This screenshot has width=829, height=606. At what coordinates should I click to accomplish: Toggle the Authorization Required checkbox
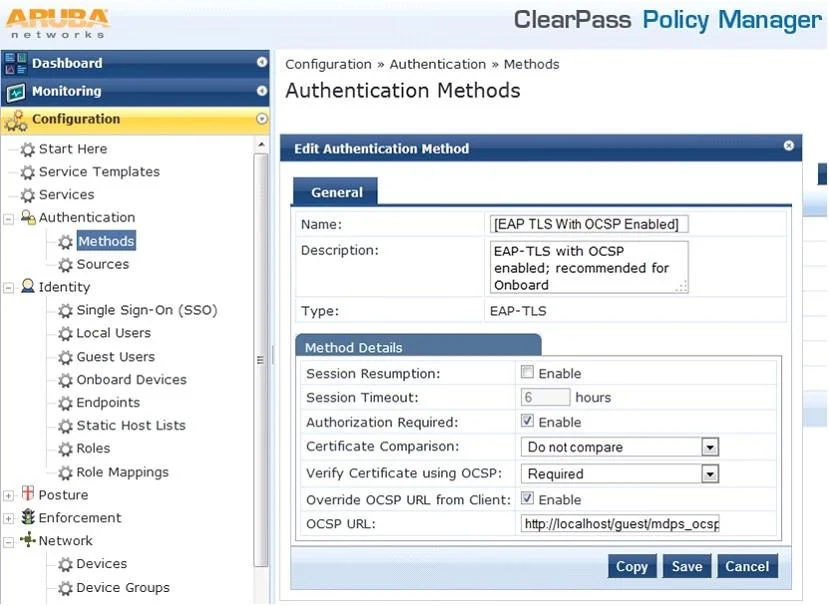coord(527,421)
